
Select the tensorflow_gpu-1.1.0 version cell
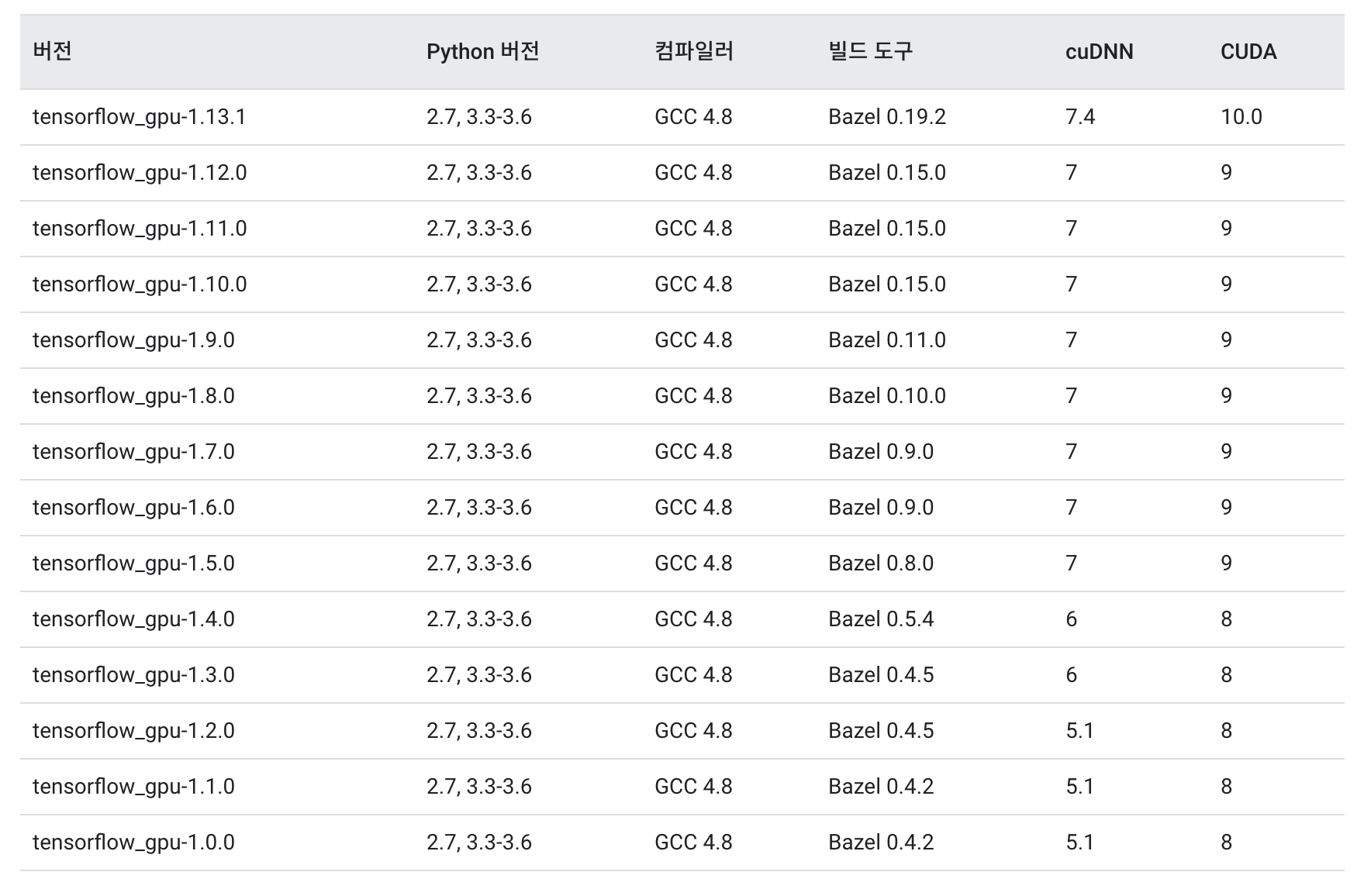133,787
